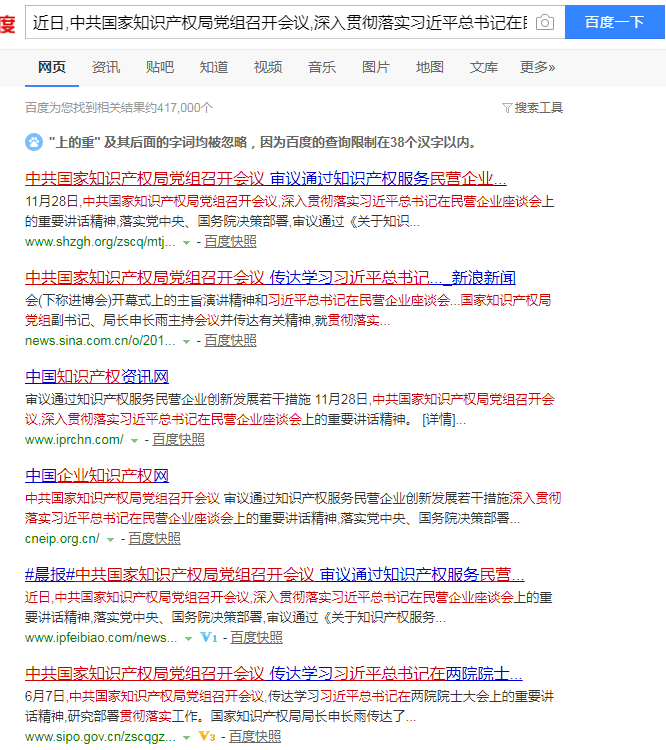Switch to the 视频 tab
Screen dimensions: 666x750
(x=268, y=67)
